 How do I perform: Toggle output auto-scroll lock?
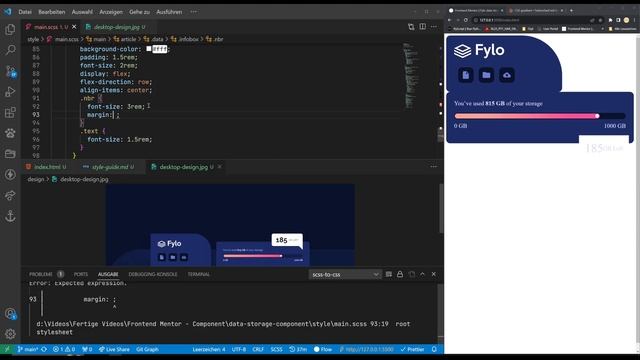click(400, 274)
